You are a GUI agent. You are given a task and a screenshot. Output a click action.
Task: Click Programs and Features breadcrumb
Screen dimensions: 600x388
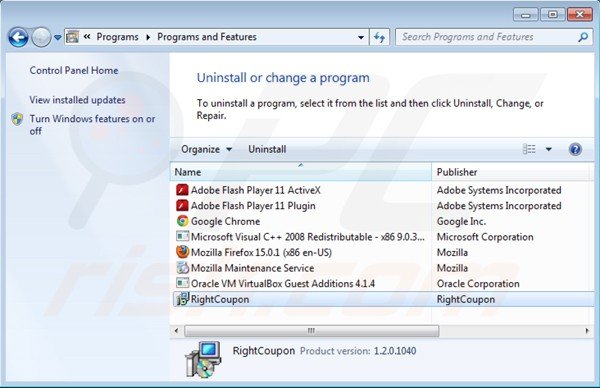tap(207, 37)
